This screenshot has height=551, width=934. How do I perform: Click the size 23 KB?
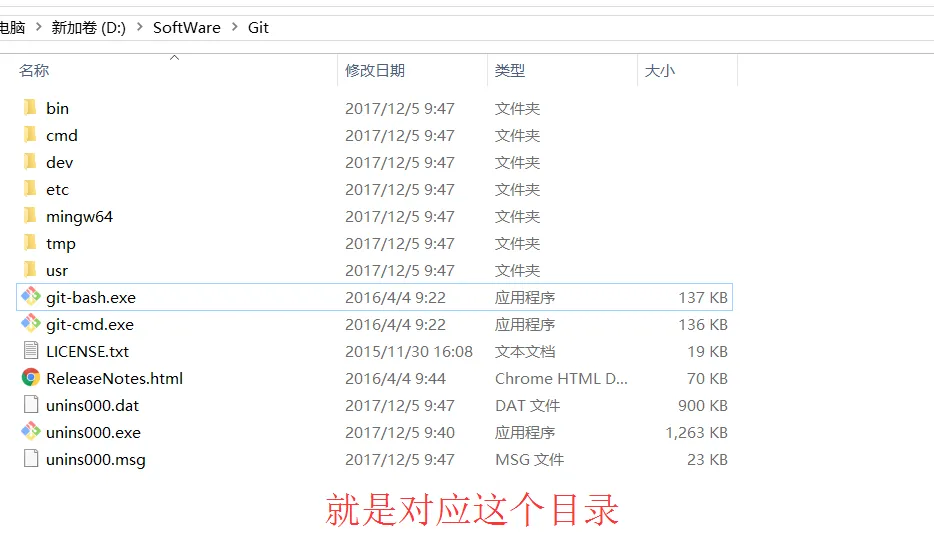(707, 460)
